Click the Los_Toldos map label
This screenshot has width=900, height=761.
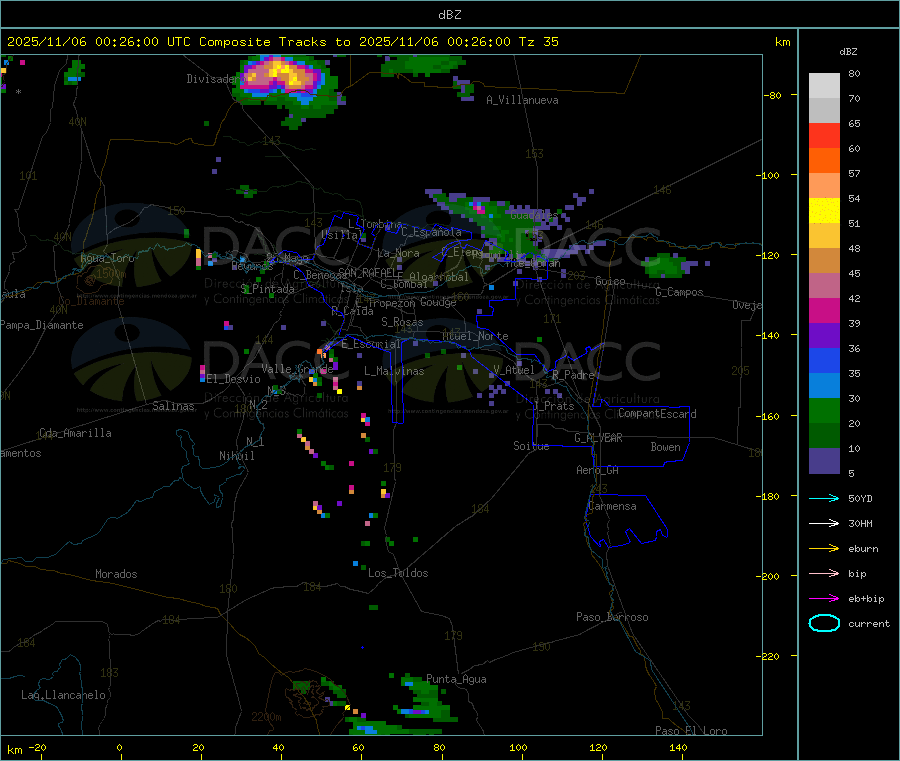pos(398,573)
